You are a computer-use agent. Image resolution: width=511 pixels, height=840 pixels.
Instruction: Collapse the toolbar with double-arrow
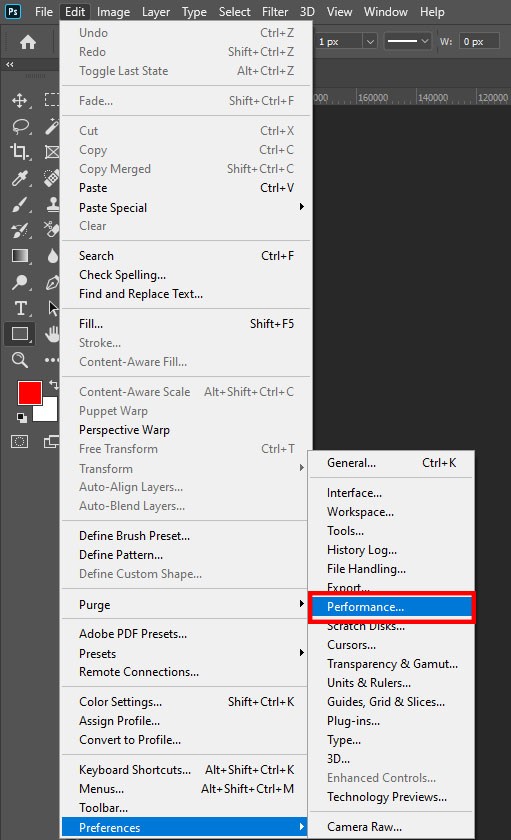point(10,64)
